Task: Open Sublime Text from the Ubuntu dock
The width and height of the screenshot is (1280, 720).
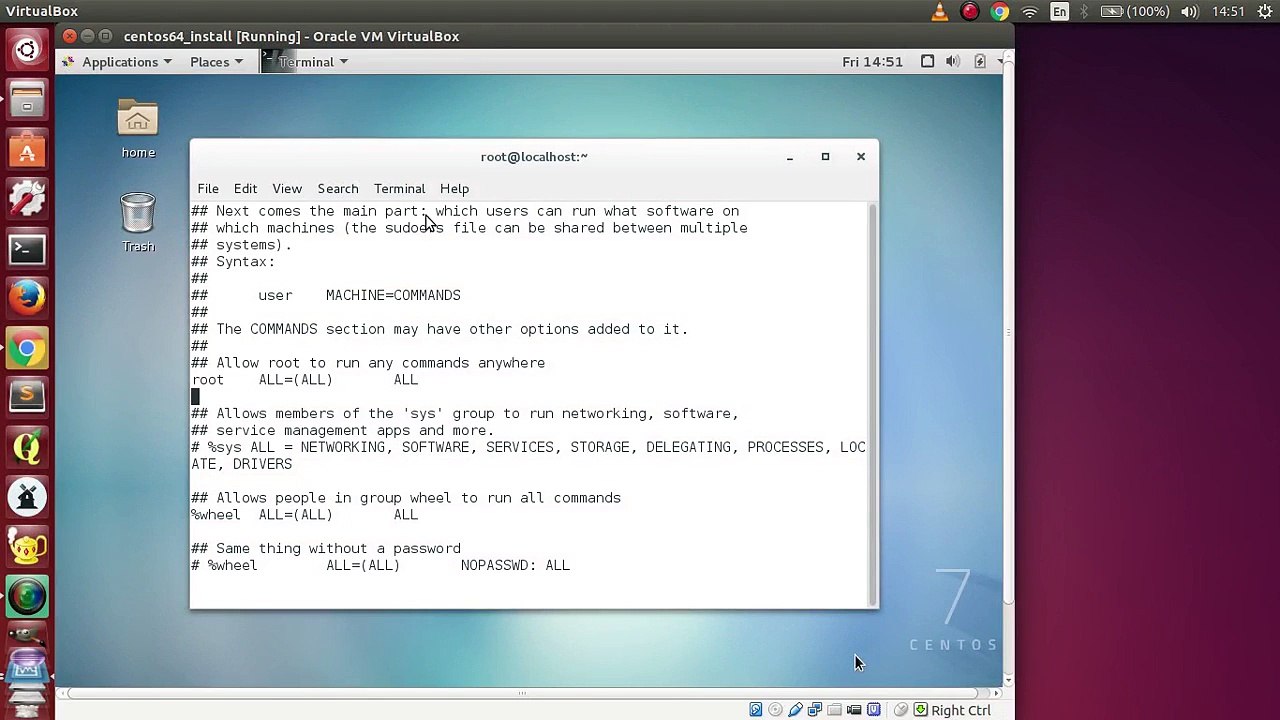Action: [27, 398]
